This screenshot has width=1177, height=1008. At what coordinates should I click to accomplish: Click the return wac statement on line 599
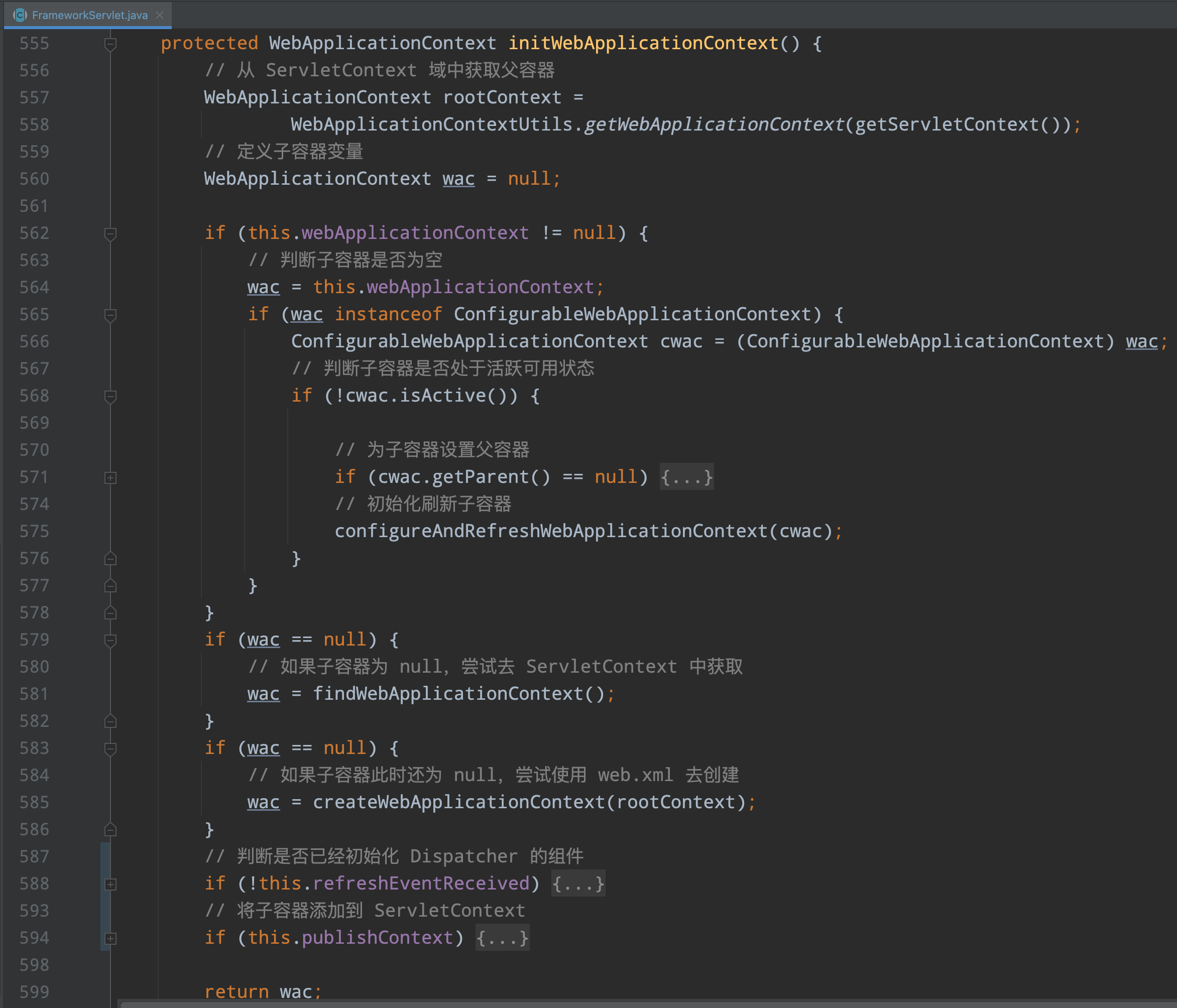tap(263, 991)
